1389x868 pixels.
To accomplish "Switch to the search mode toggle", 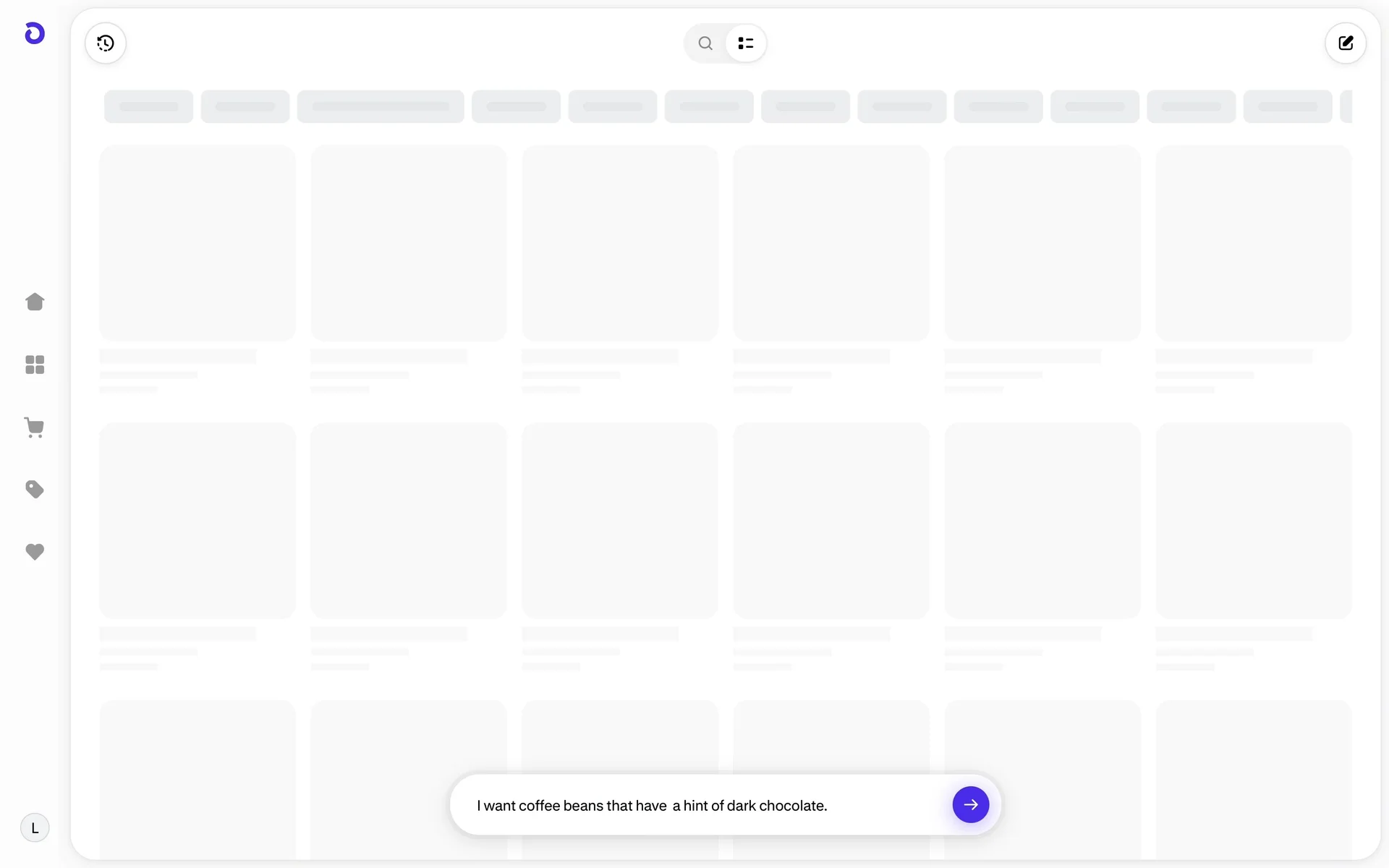I will (x=705, y=43).
